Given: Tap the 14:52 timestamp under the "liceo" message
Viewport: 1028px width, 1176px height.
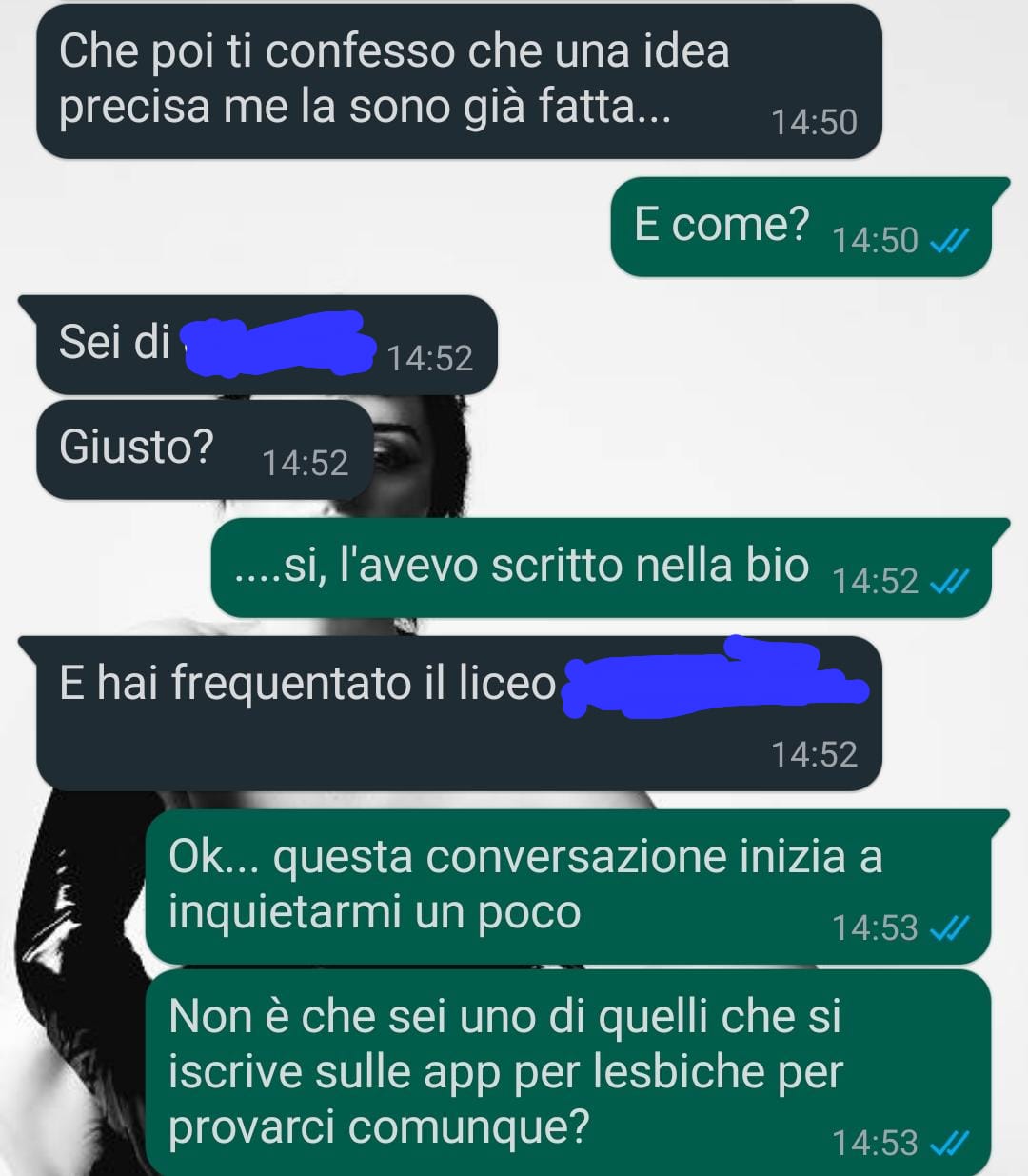Looking at the screenshot, I should (x=814, y=755).
